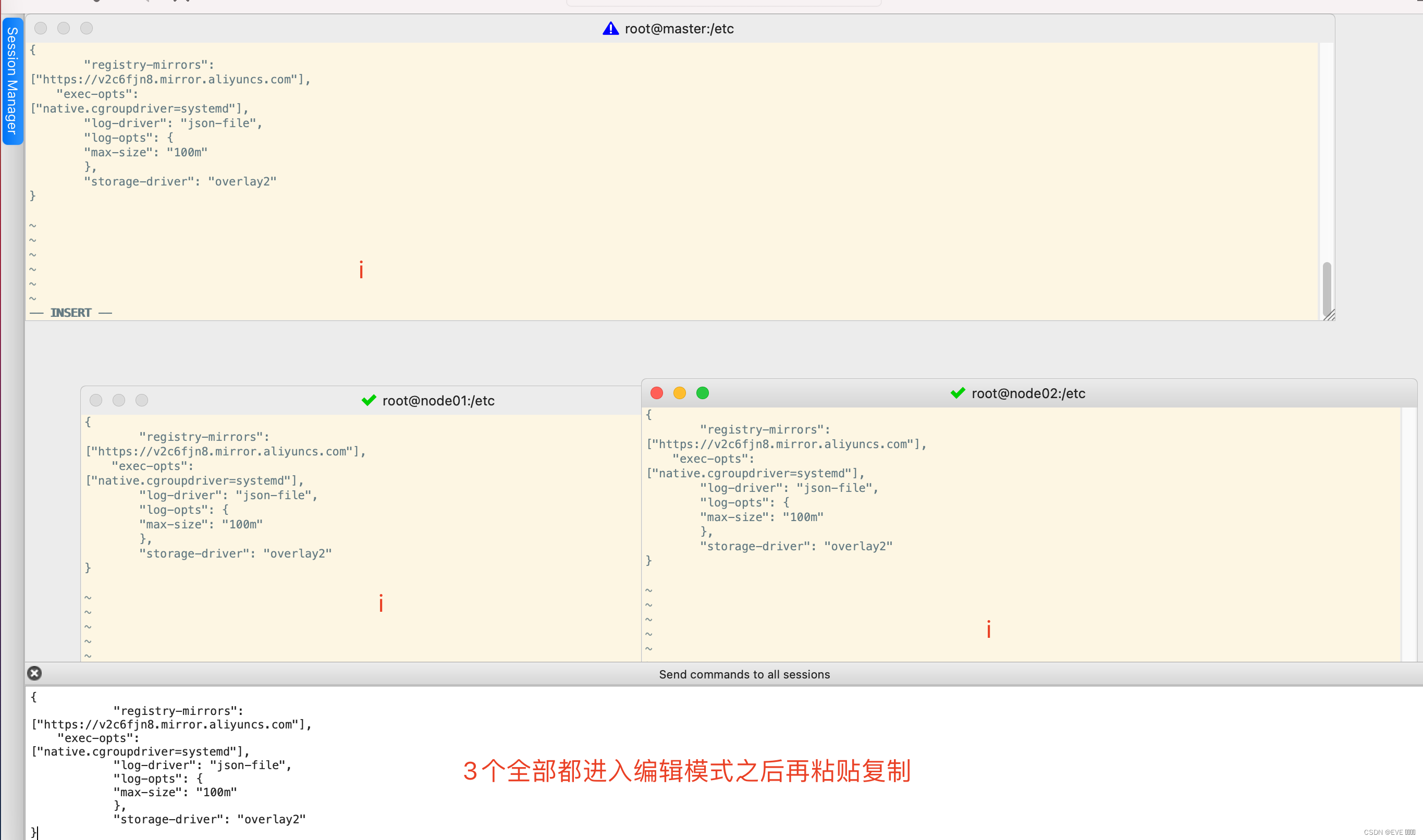Click the zoom button of node01 window
This screenshot has height=840, width=1423.
coord(141,400)
